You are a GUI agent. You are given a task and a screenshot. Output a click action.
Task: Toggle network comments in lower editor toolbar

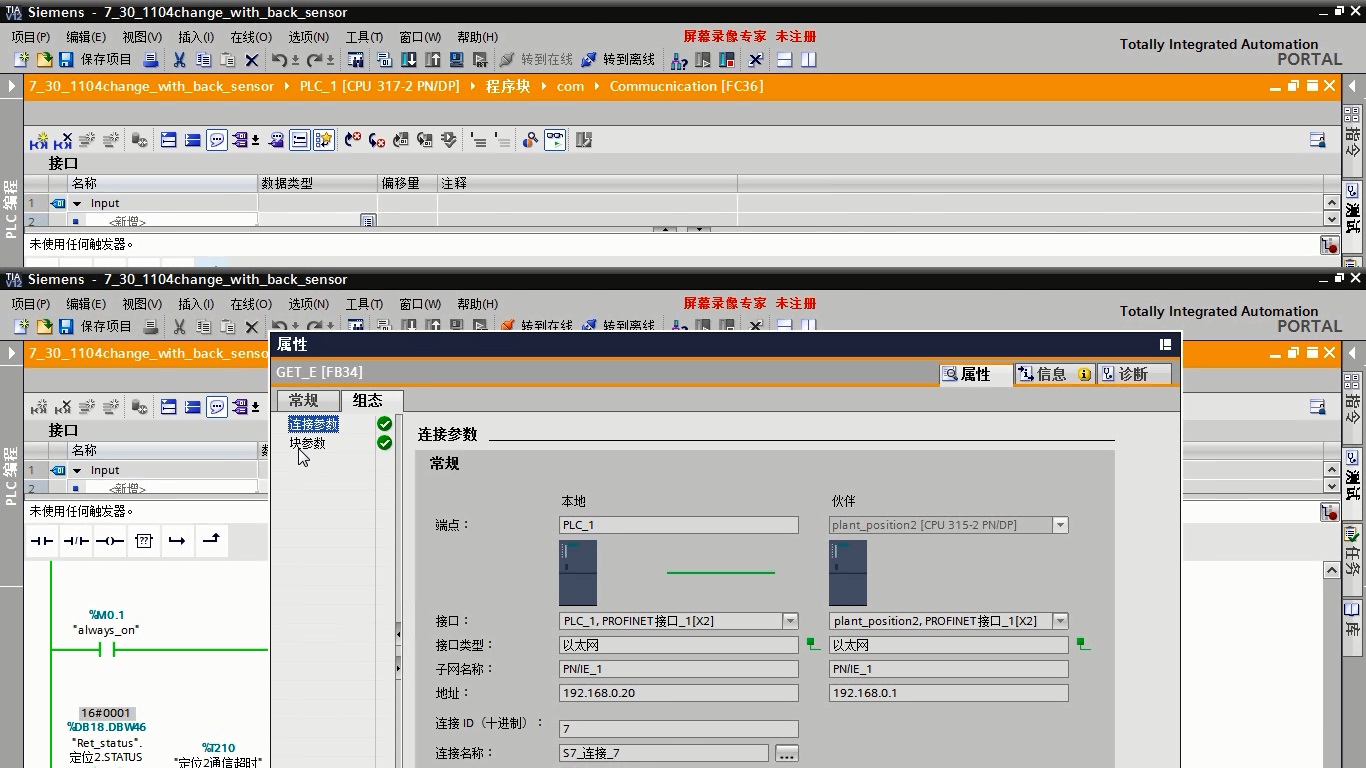(x=217, y=407)
